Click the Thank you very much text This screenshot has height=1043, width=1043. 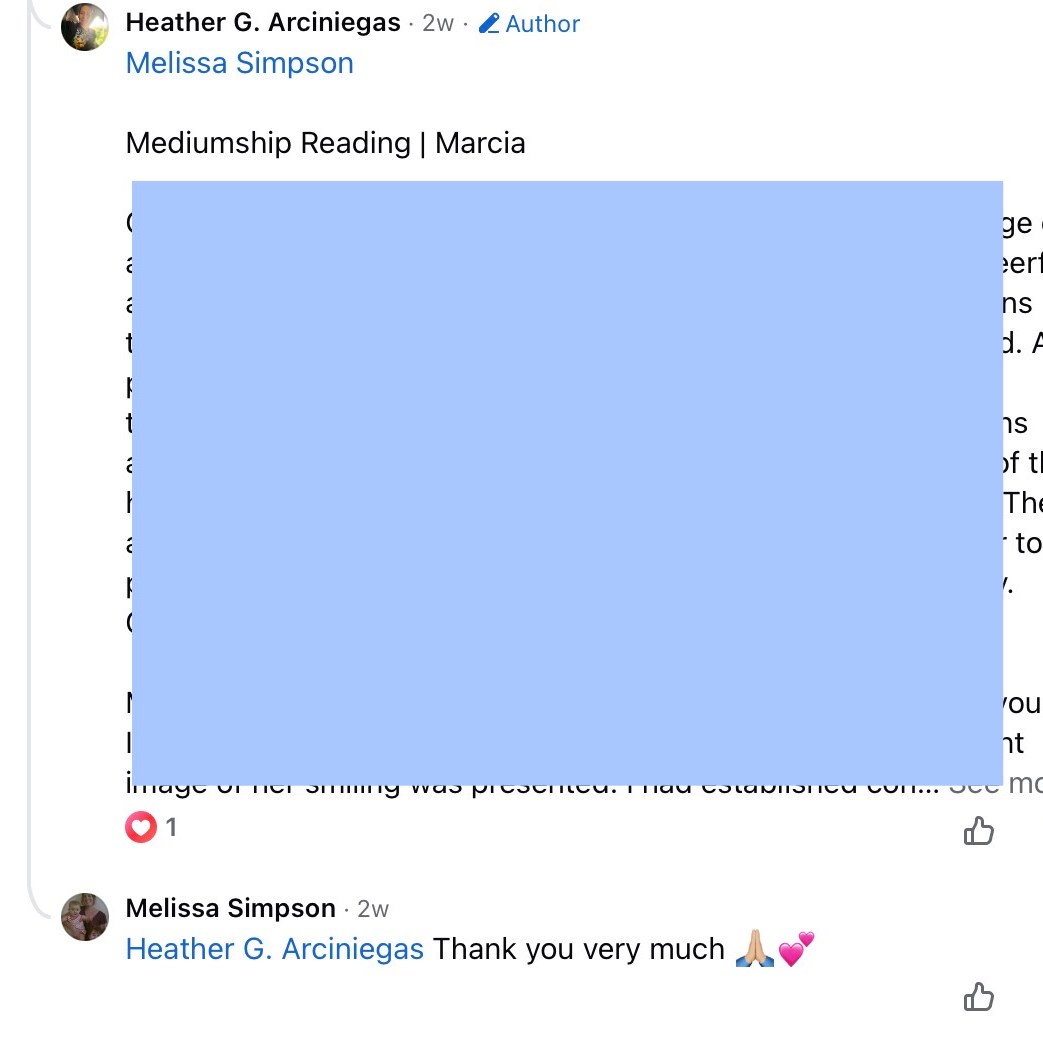click(x=579, y=949)
